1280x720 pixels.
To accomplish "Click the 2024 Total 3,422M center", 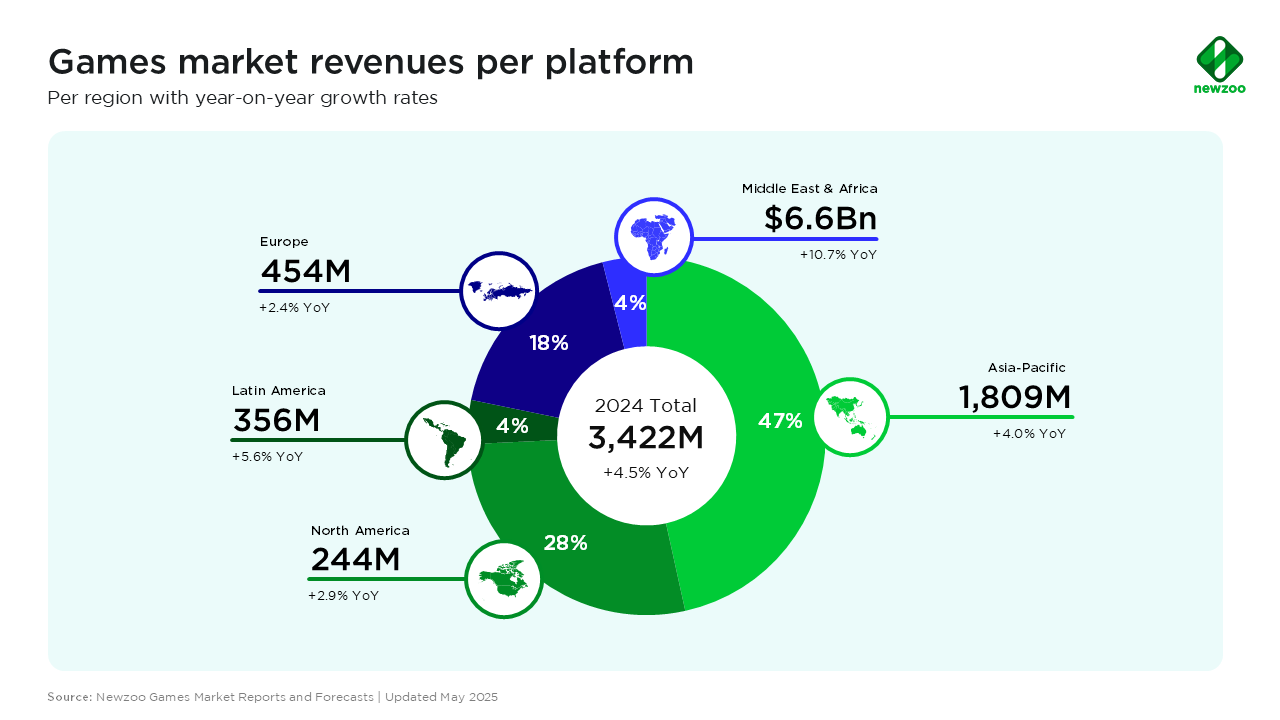I will point(646,438).
